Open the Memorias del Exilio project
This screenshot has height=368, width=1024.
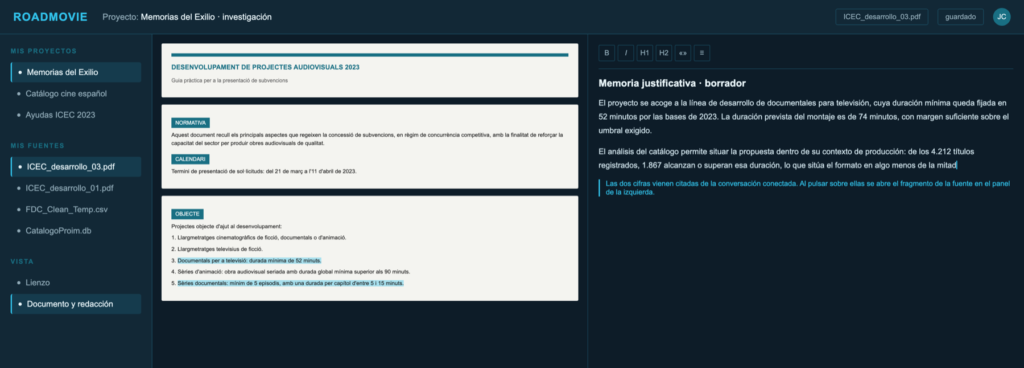coord(76,72)
